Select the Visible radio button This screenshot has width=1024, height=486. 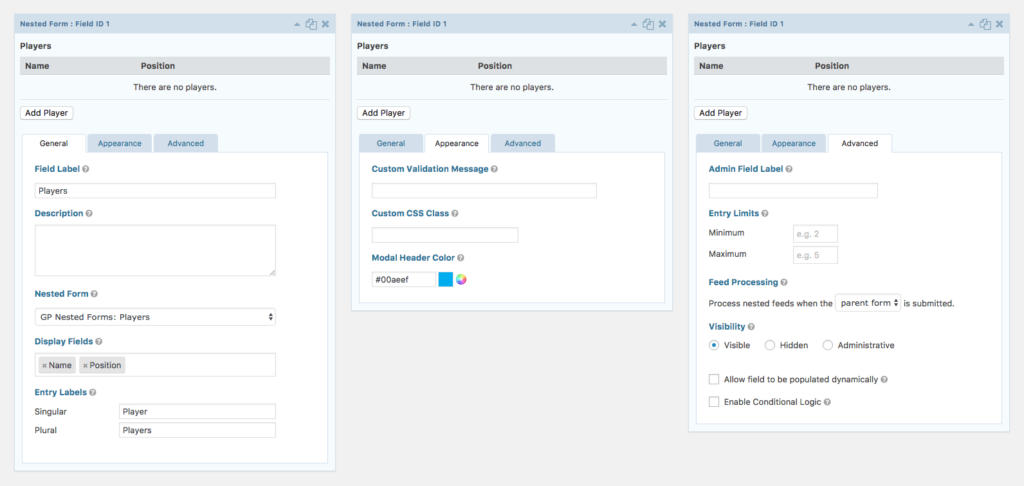pos(714,345)
